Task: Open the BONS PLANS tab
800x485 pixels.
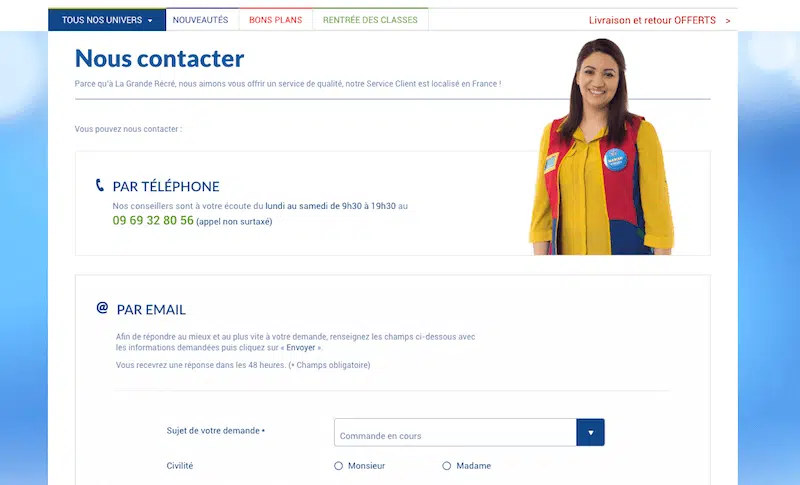Action: point(276,20)
